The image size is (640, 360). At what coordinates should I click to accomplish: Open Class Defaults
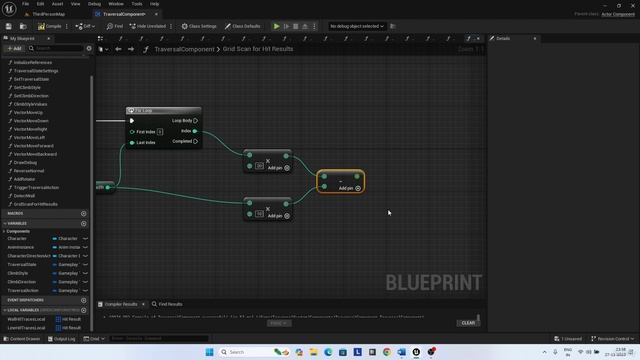tap(242, 26)
